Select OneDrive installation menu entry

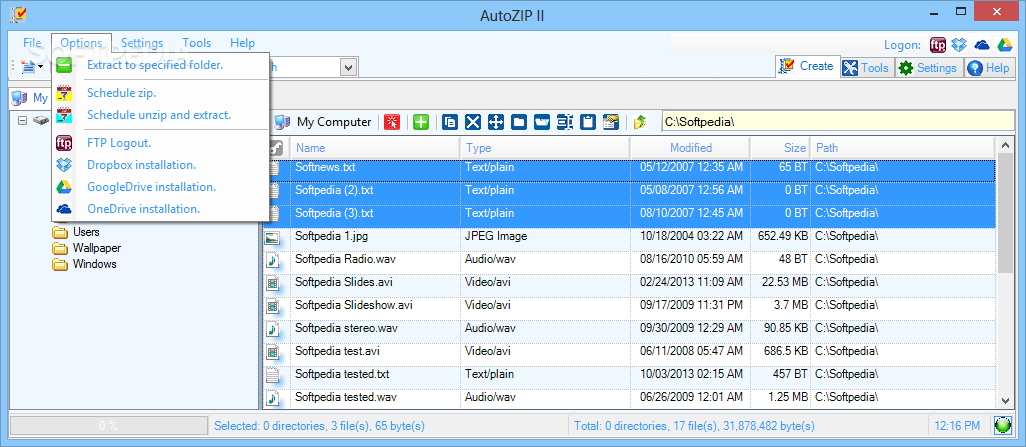[143, 209]
